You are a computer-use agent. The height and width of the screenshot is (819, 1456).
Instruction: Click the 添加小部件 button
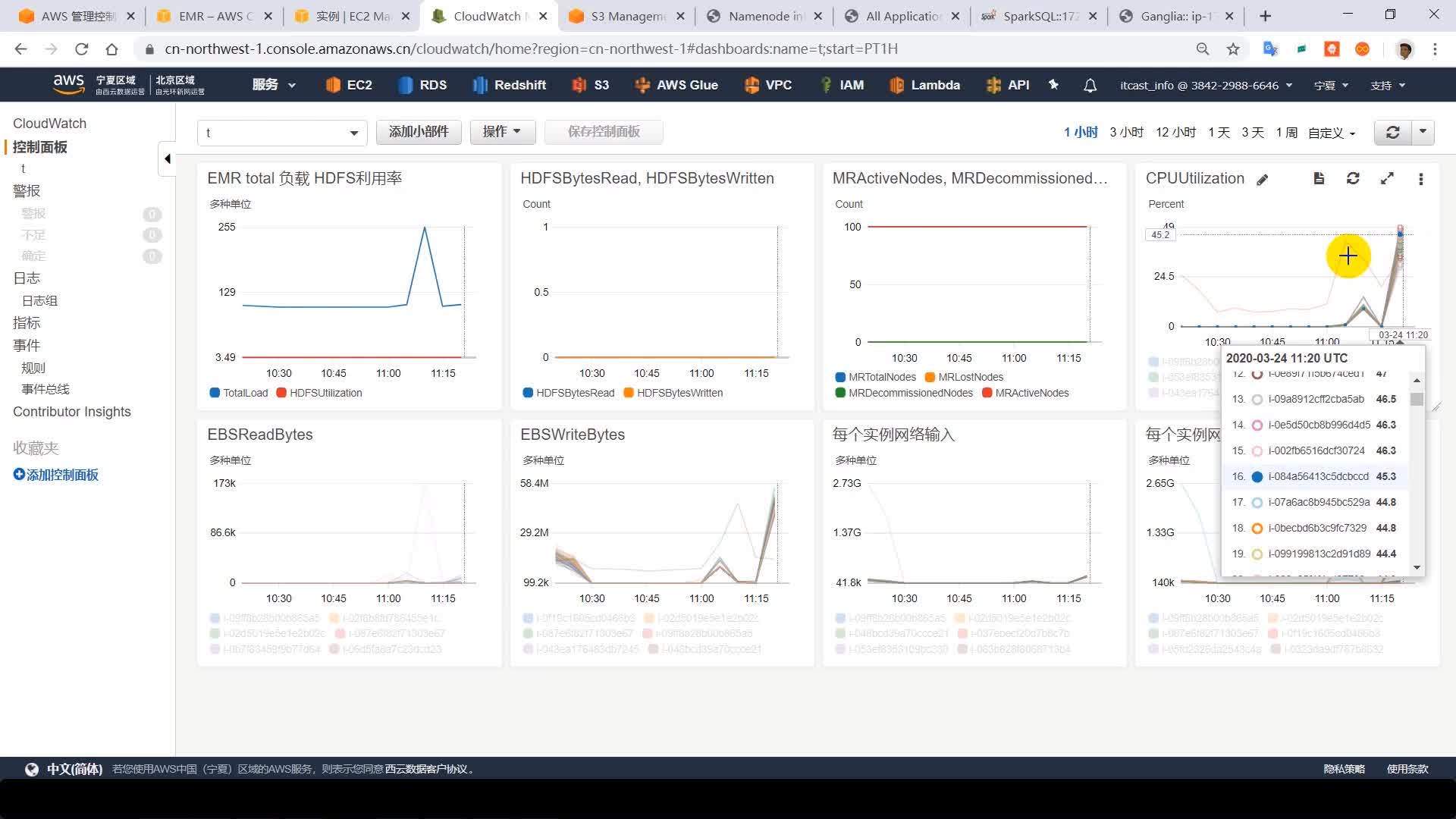419,132
